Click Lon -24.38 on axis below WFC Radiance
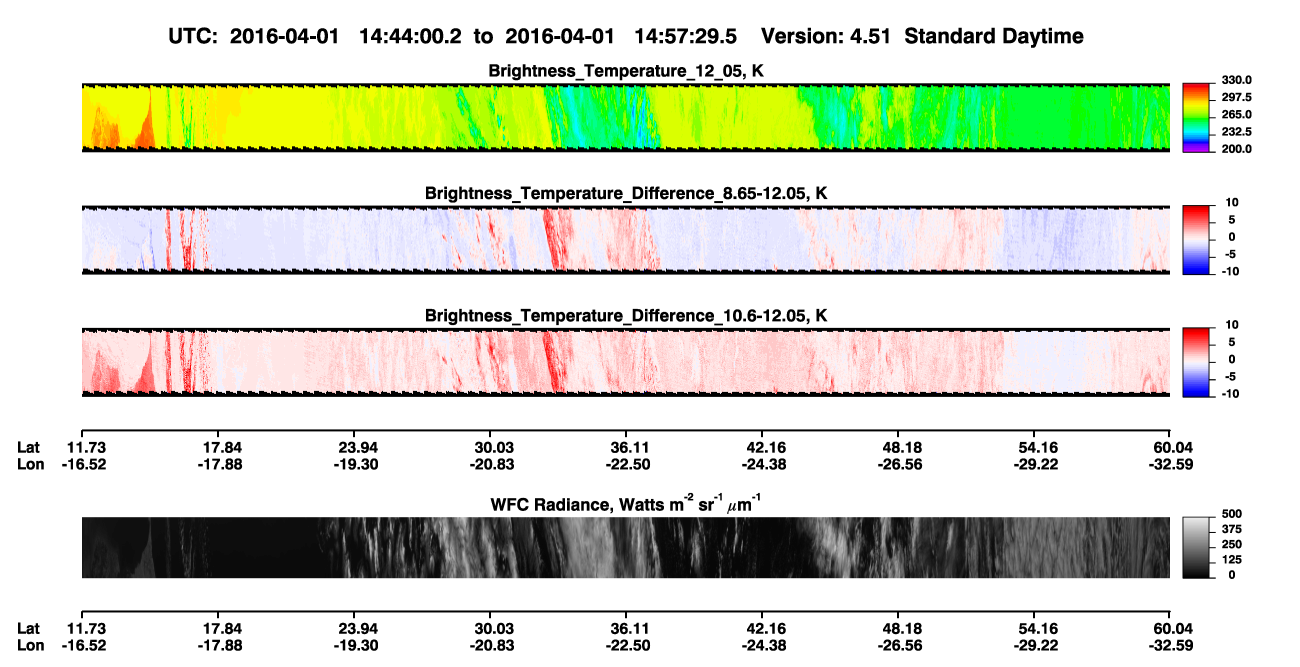The image size is (1300, 667). [x=762, y=644]
